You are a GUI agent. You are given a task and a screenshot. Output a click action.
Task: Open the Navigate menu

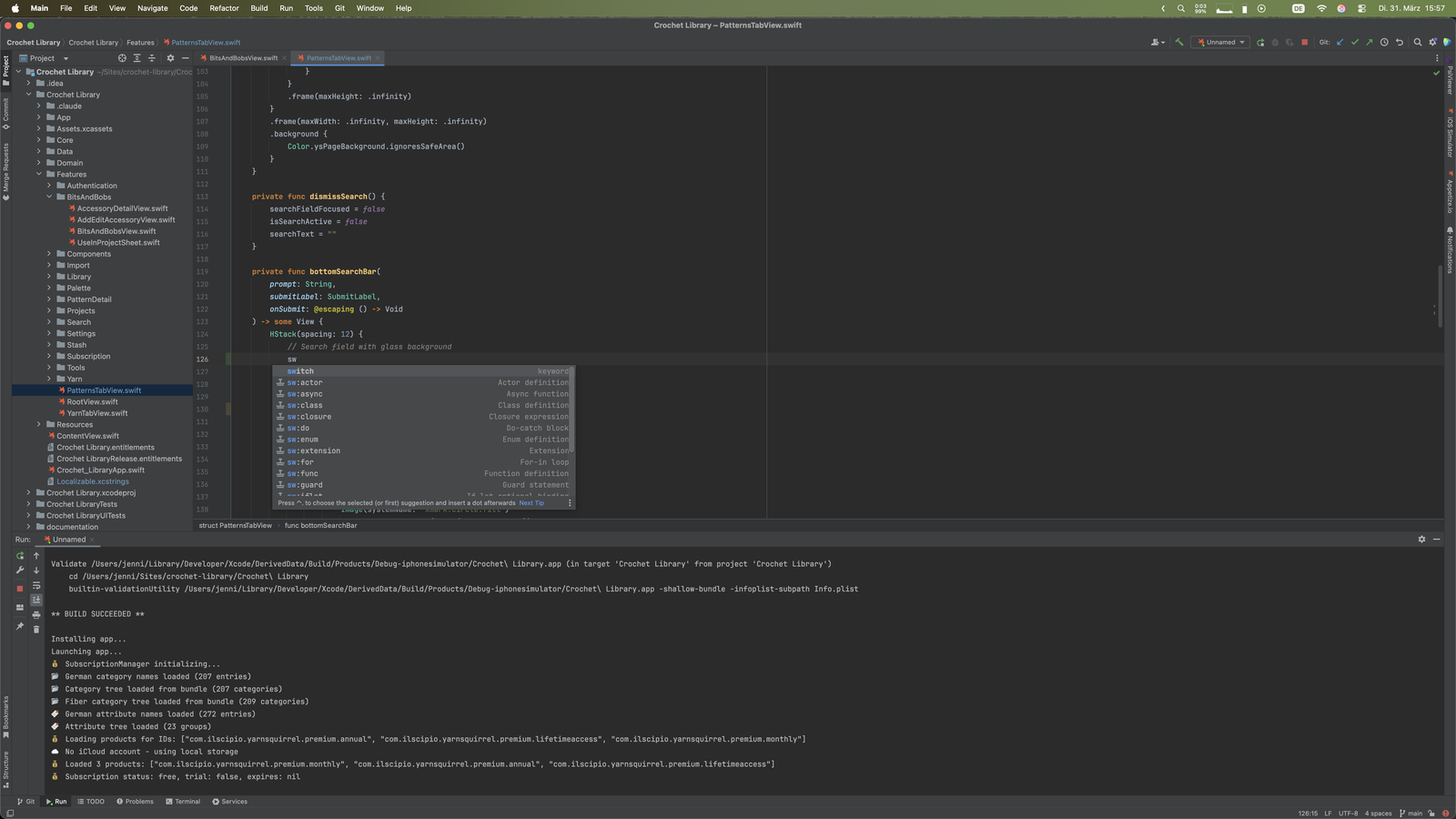(x=152, y=8)
